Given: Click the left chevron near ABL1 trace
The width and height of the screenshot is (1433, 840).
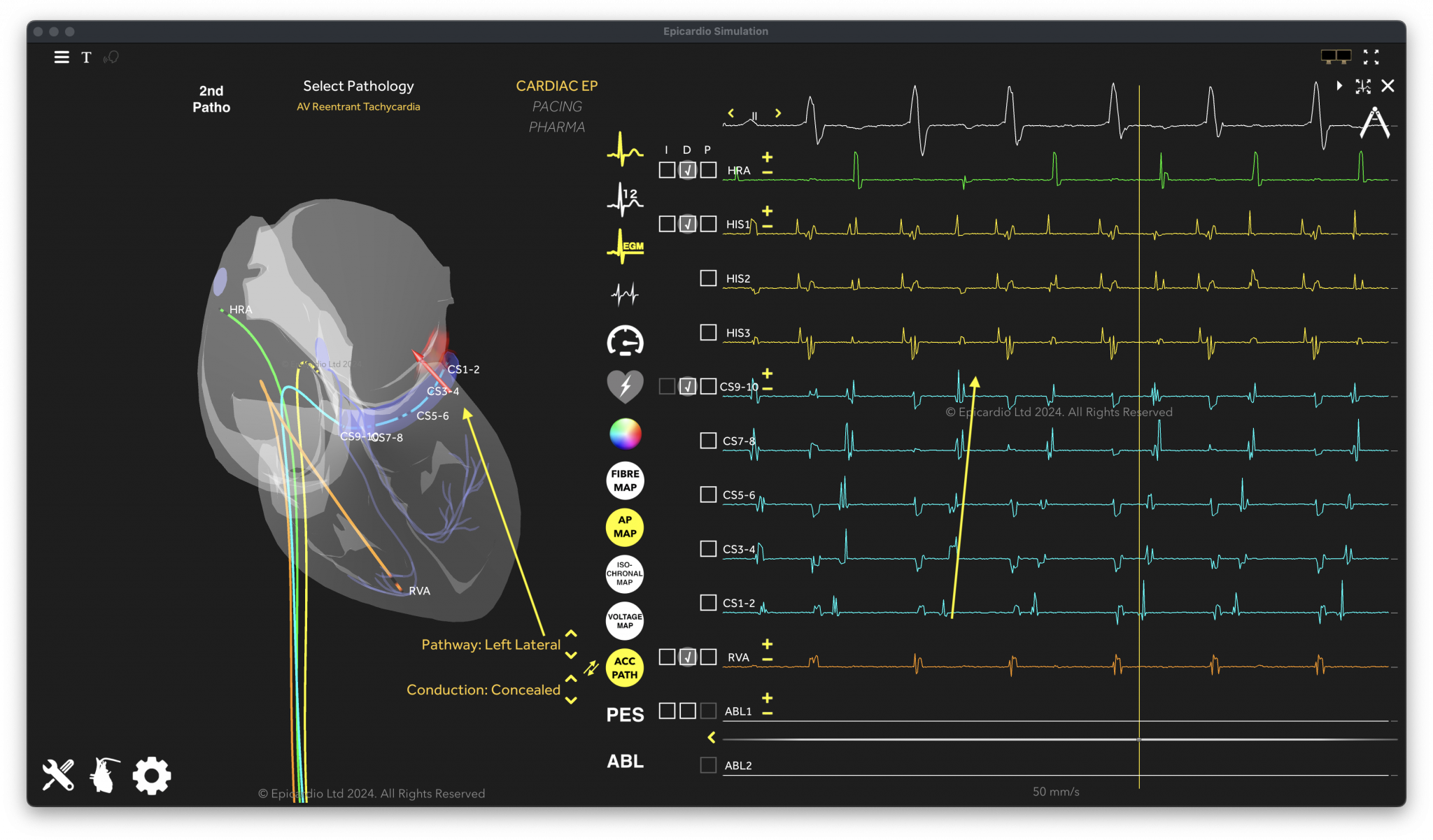Looking at the screenshot, I should tap(712, 736).
